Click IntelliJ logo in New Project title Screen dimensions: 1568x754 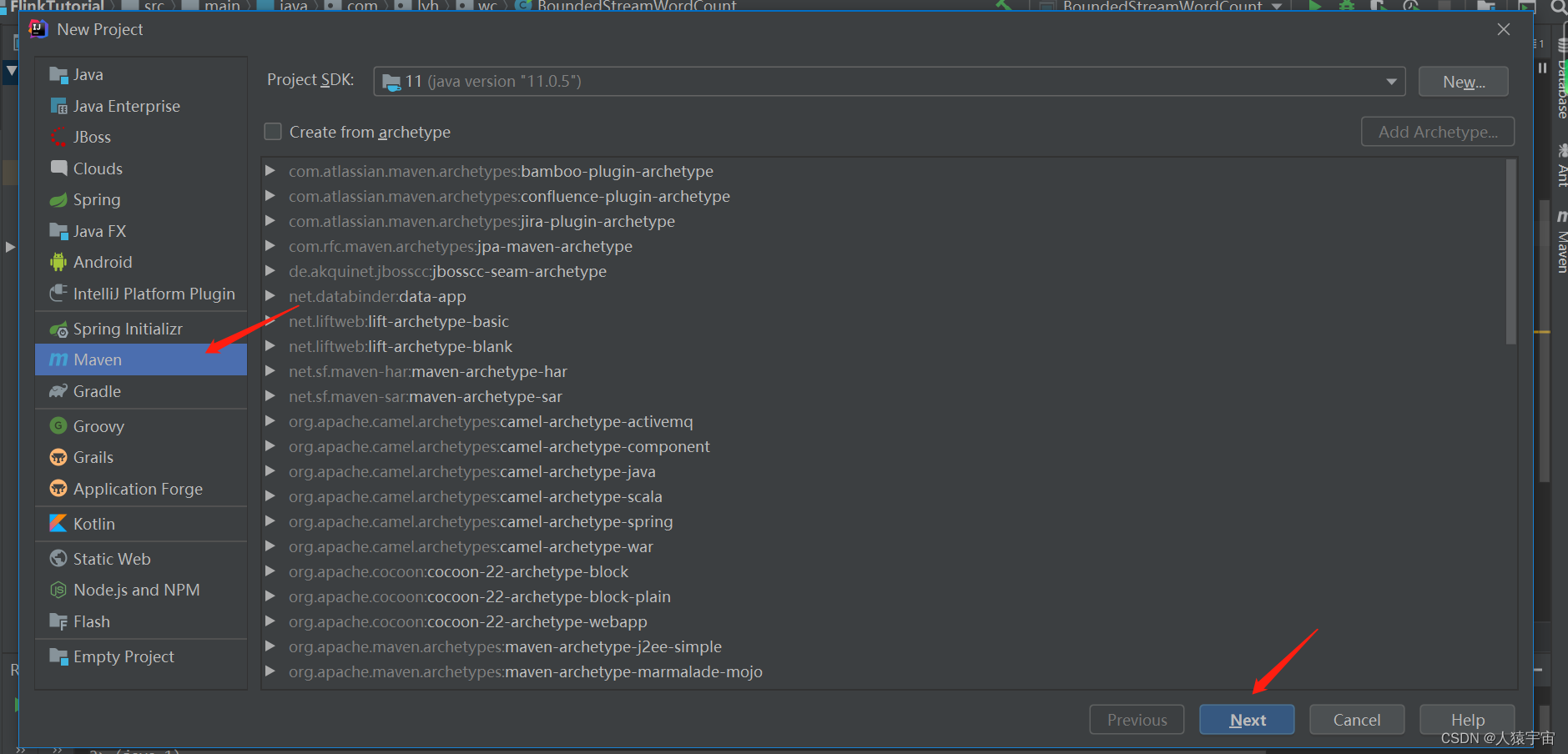coord(38,29)
